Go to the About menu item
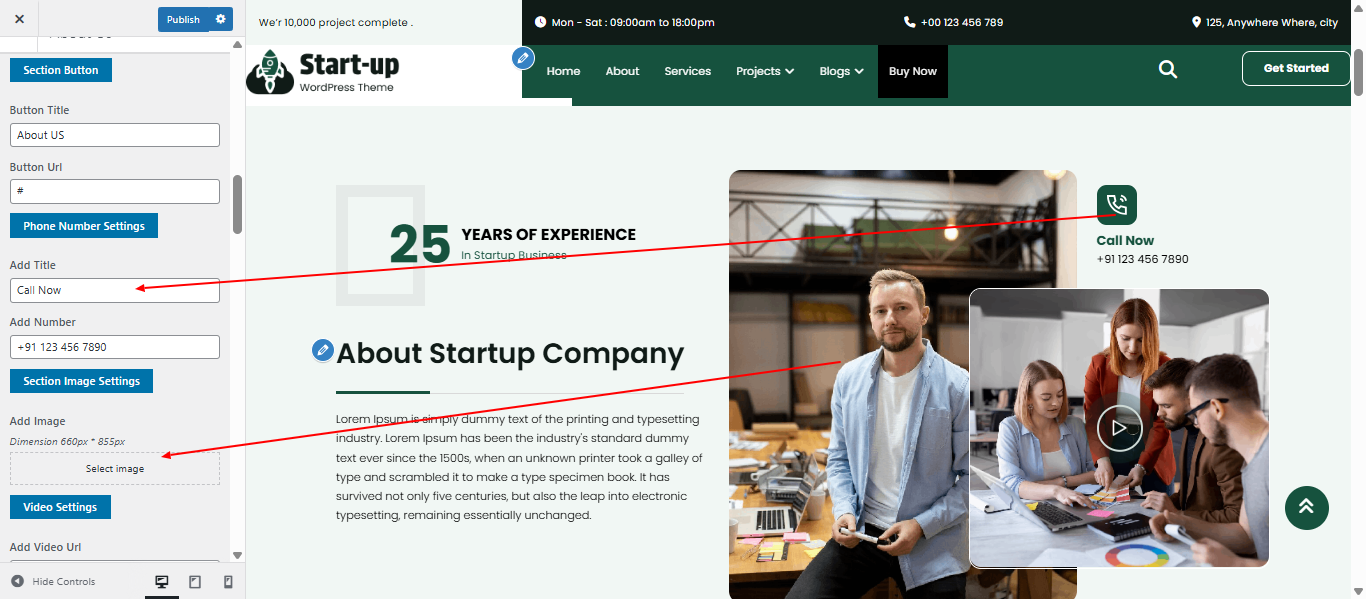Screen dimensions: 1366x599 coord(622,71)
